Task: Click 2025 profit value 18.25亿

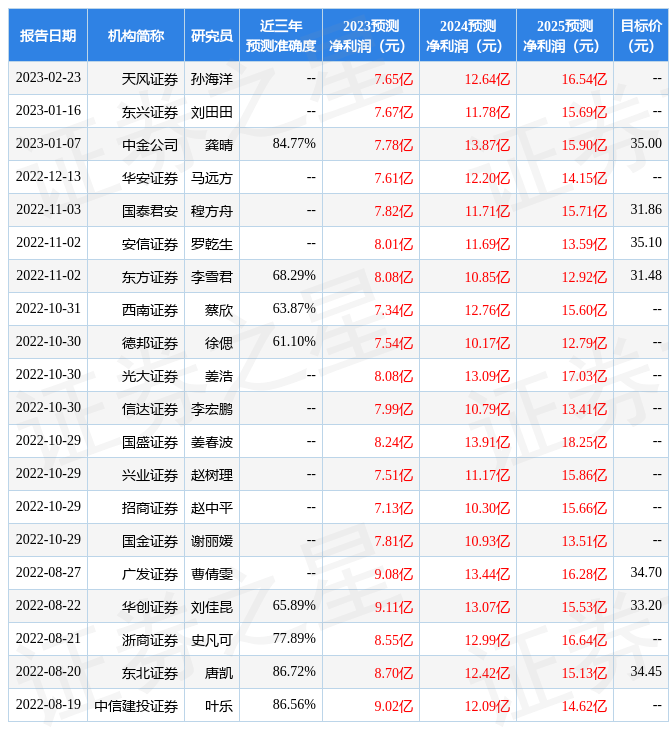Action: [584, 442]
